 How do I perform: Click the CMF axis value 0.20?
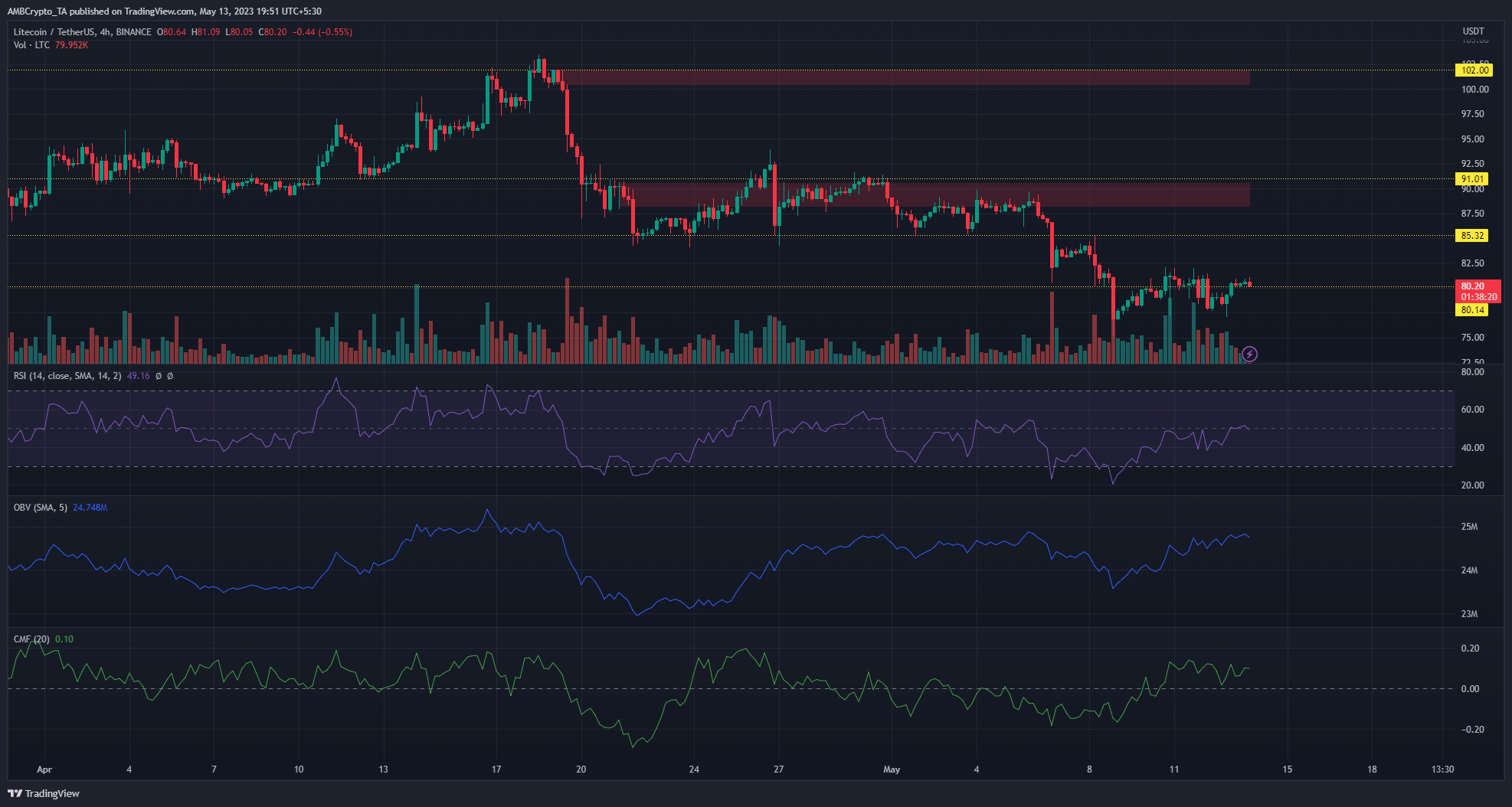1470,649
